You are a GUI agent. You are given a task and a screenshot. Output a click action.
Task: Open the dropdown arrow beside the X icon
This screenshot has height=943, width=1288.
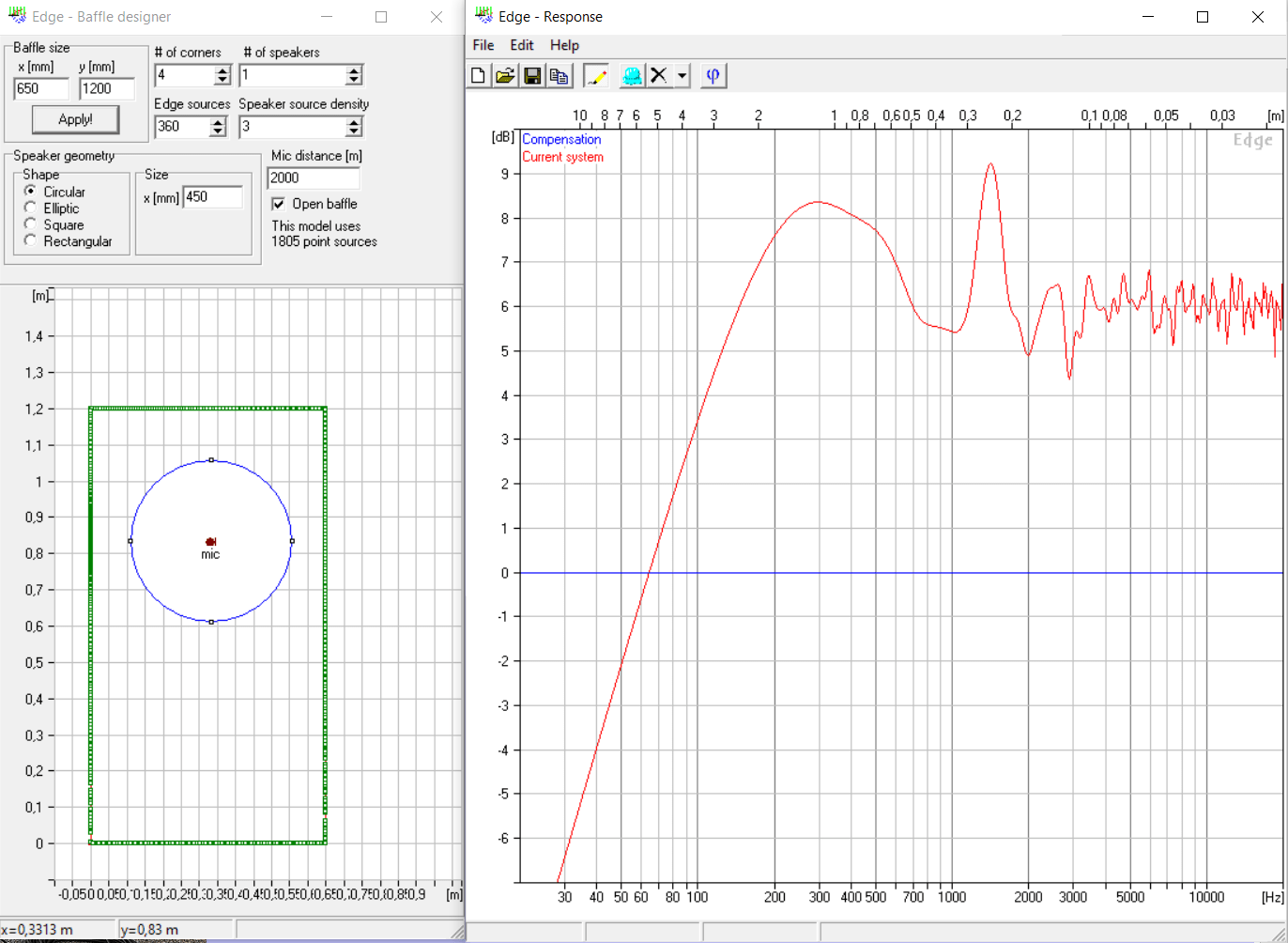click(682, 76)
